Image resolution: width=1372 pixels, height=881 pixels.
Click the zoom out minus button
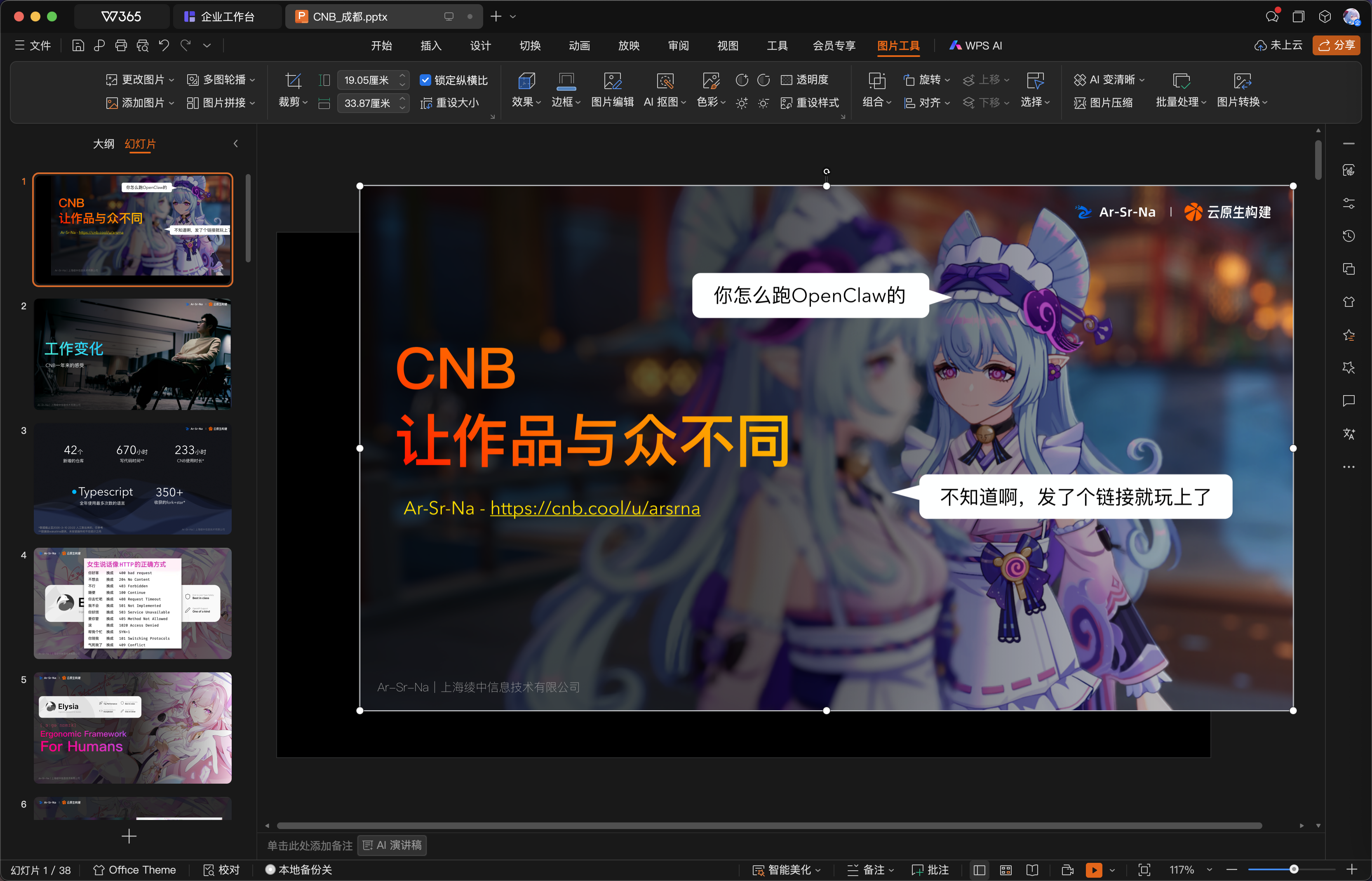click(x=1232, y=869)
